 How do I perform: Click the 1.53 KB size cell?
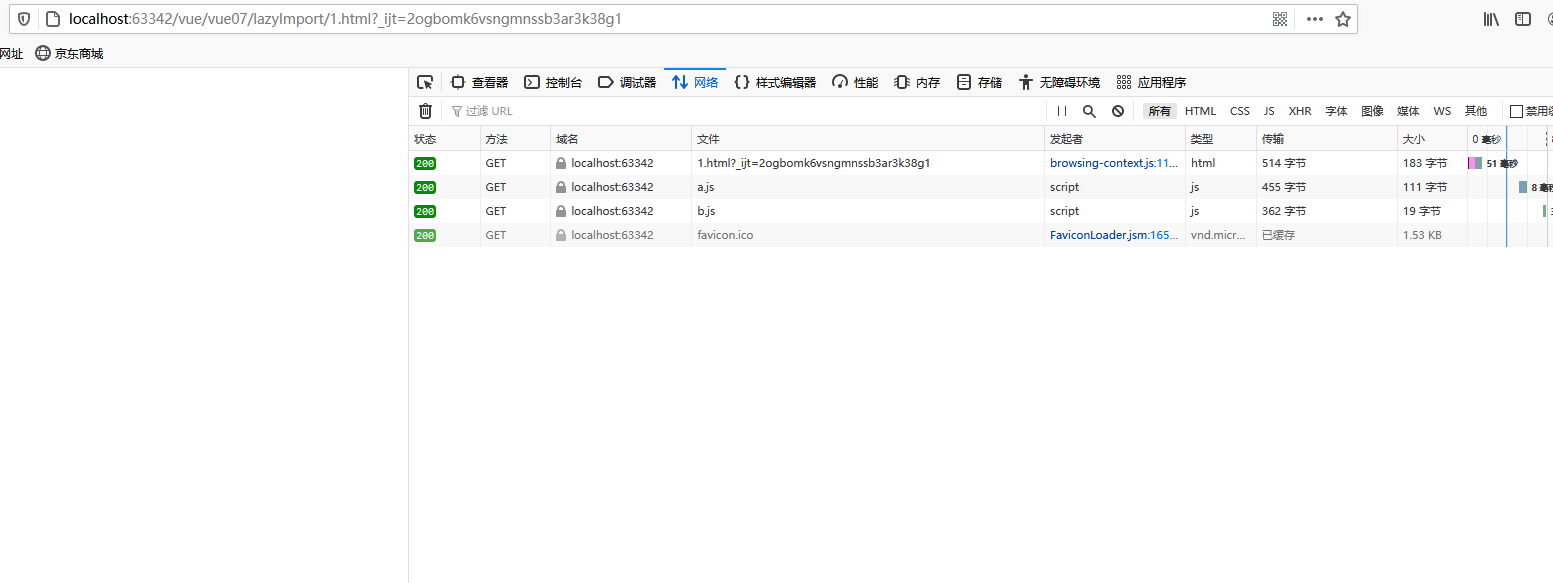1422,235
